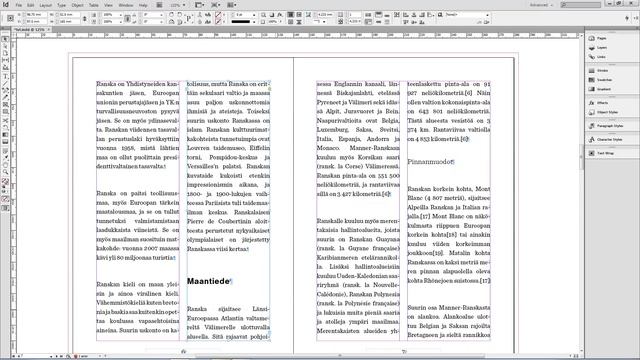
Task: Select the Rectangle Frame tool
Action: pos(5,104)
